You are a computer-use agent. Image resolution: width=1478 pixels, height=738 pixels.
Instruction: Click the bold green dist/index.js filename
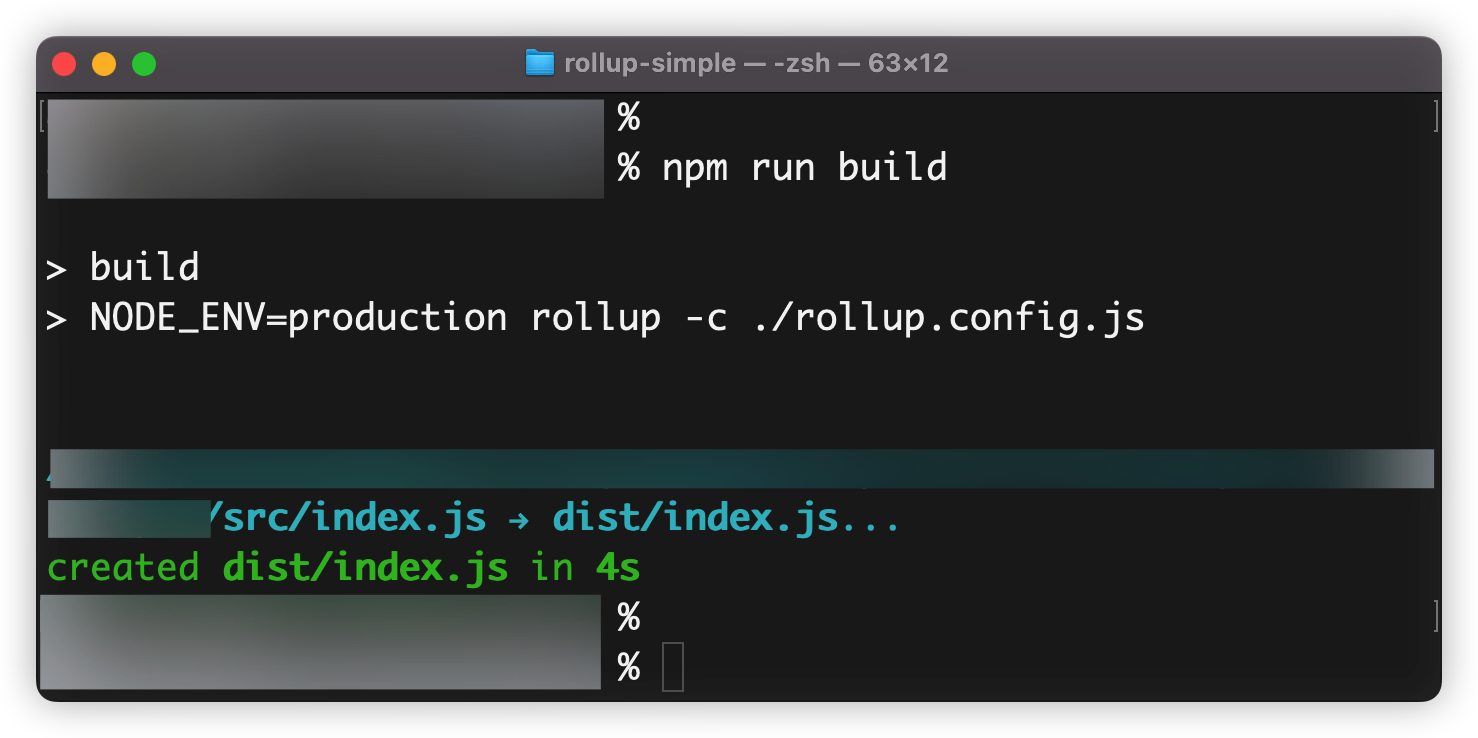point(365,569)
